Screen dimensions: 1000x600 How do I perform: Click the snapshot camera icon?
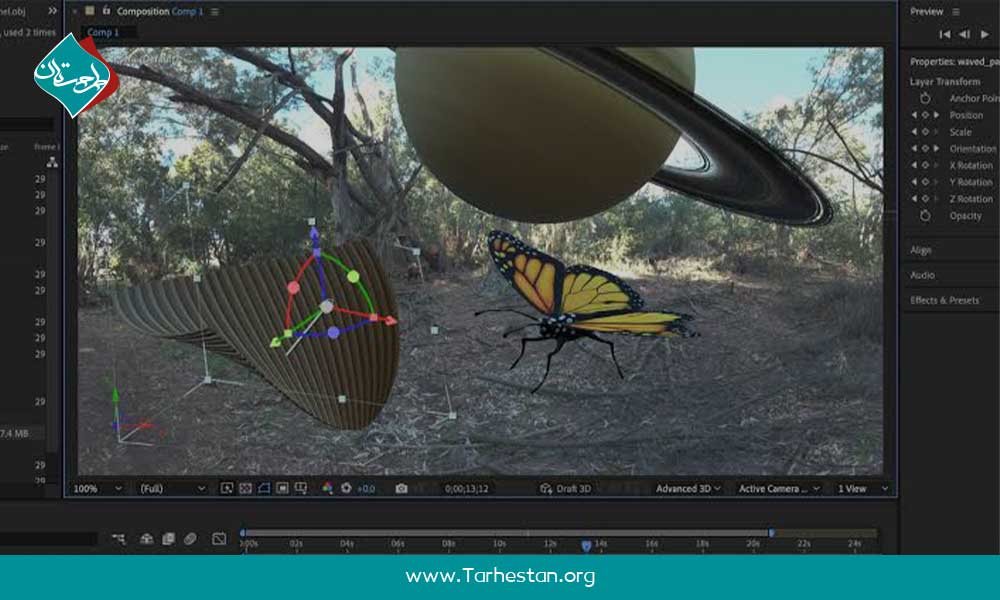coord(401,488)
